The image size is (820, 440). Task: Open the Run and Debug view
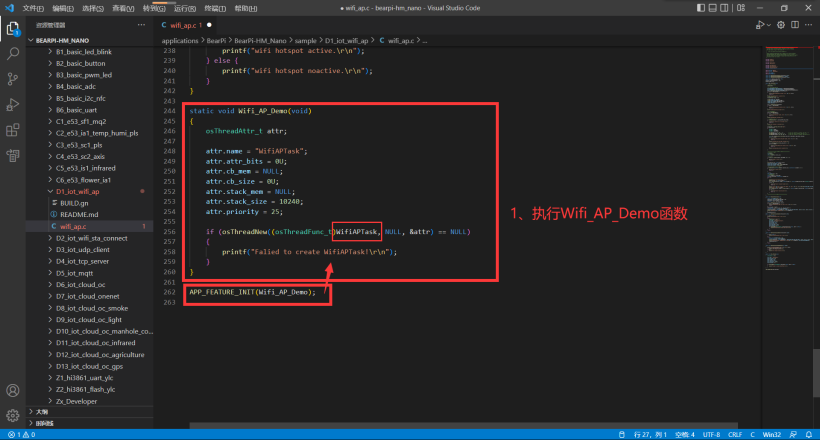[13, 104]
